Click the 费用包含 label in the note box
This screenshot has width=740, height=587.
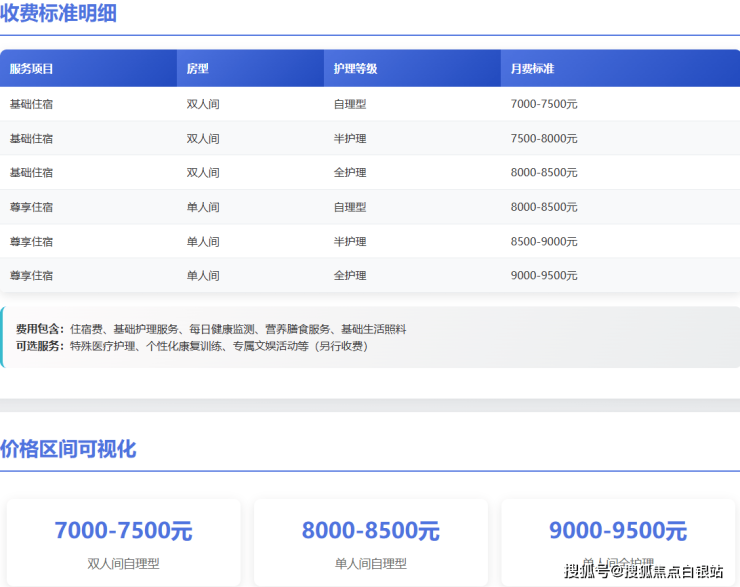40,329
